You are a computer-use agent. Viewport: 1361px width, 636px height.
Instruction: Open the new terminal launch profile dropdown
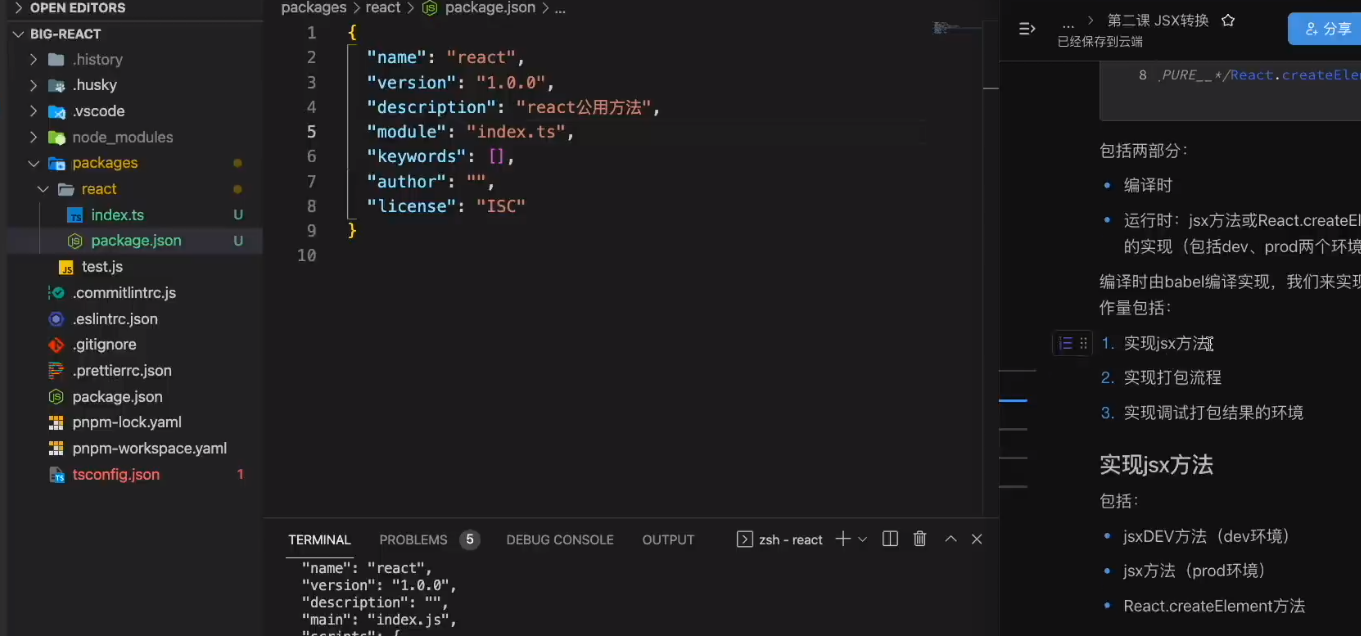863,540
